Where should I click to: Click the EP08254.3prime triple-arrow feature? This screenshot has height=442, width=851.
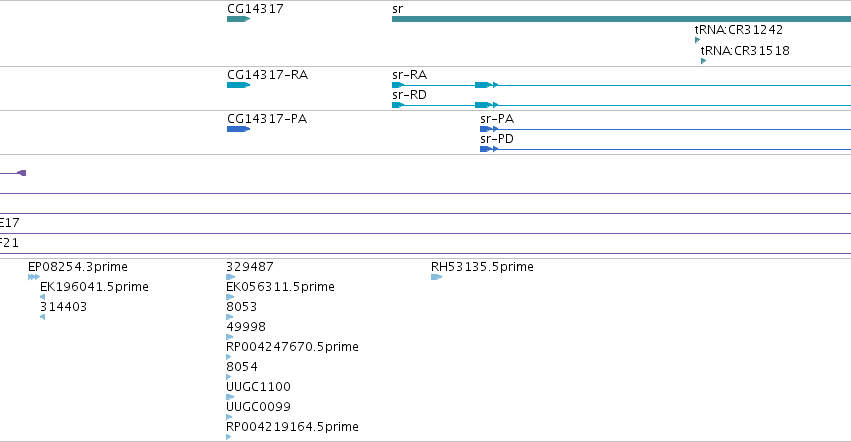tap(34, 277)
